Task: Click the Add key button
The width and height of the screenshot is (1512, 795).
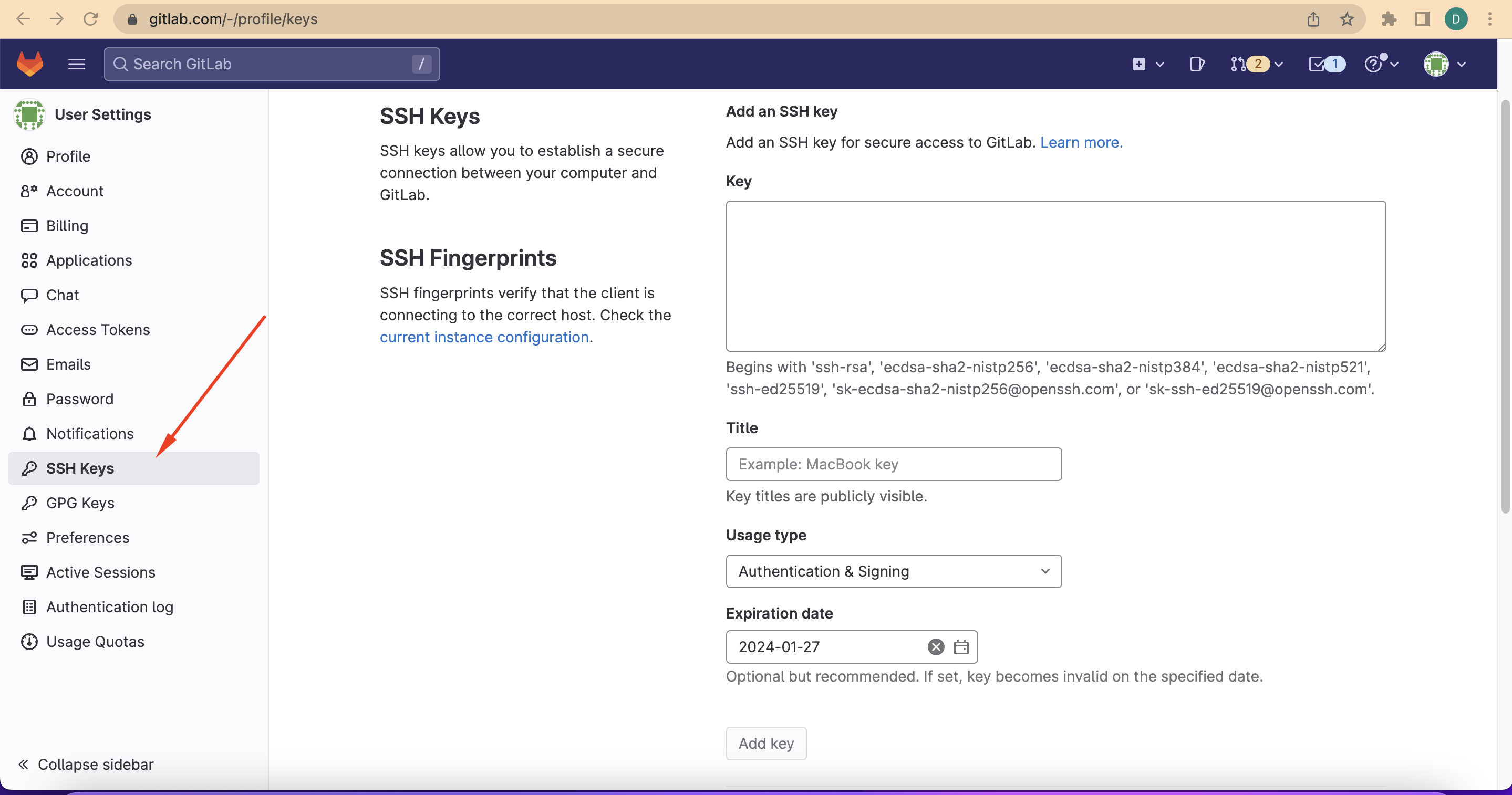Action: [765, 744]
